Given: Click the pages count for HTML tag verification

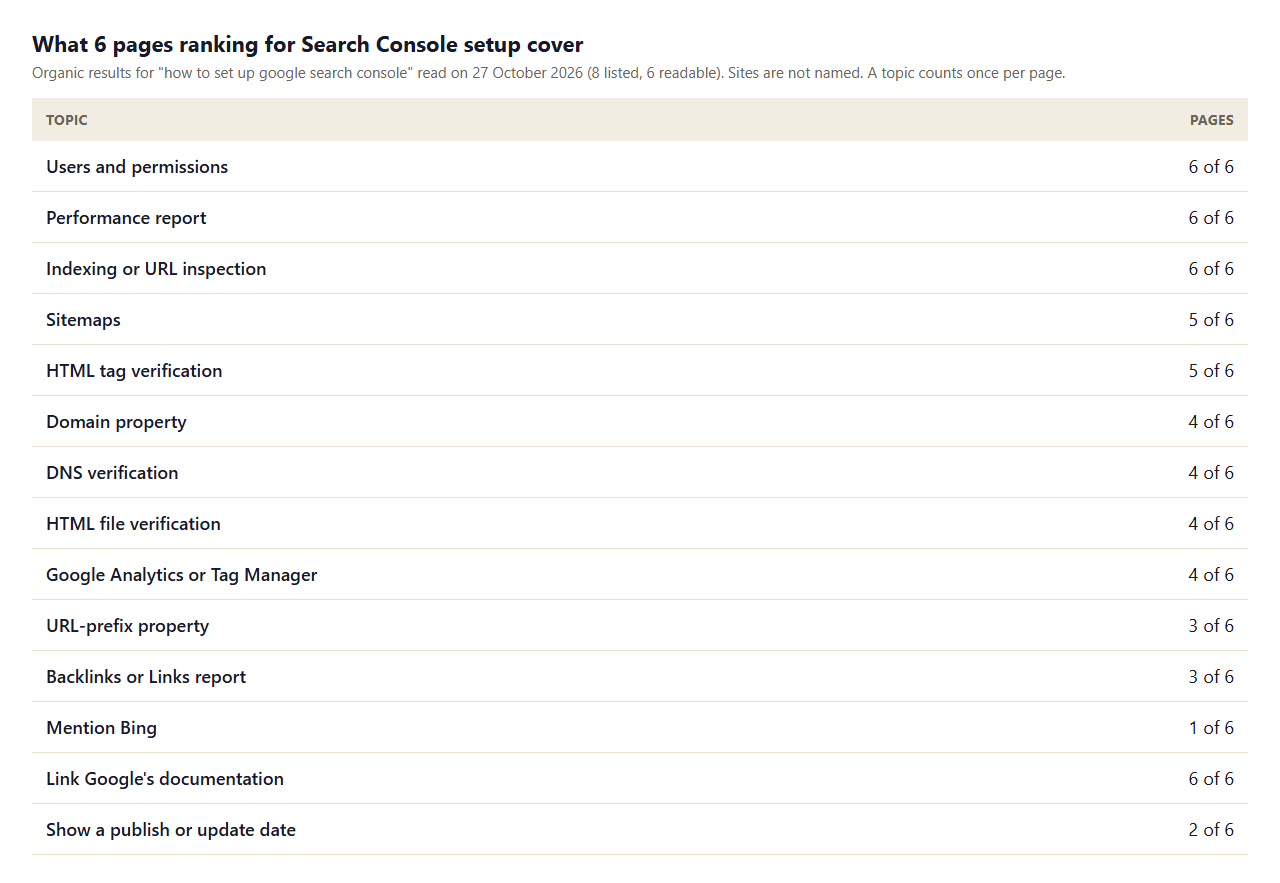Looking at the screenshot, I should point(1211,371).
